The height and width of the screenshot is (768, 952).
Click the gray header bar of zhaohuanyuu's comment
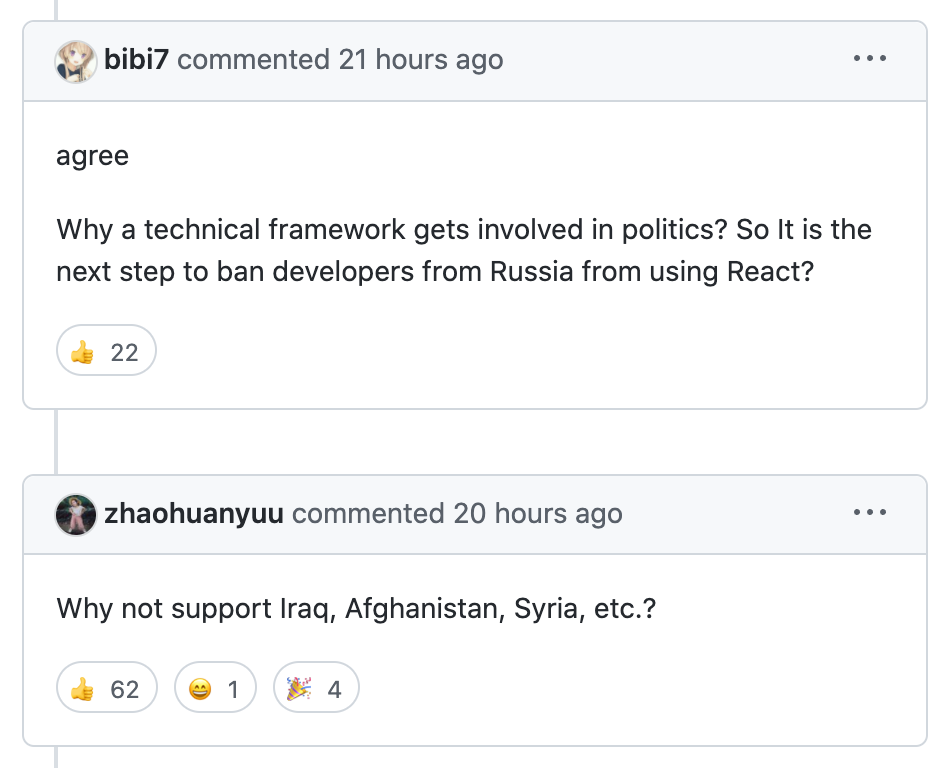475,514
